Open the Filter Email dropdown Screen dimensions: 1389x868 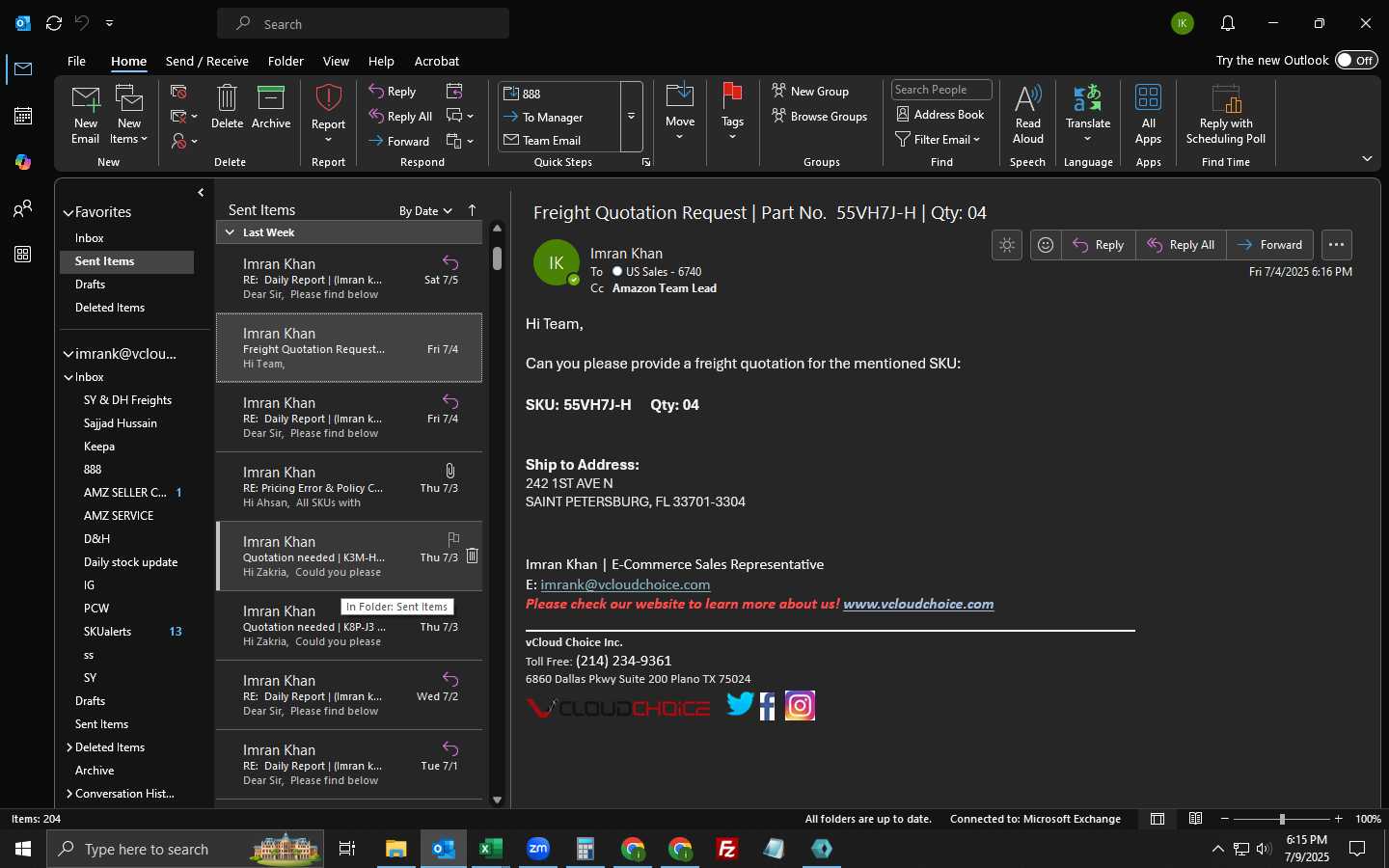pyautogui.click(x=938, y=139)
